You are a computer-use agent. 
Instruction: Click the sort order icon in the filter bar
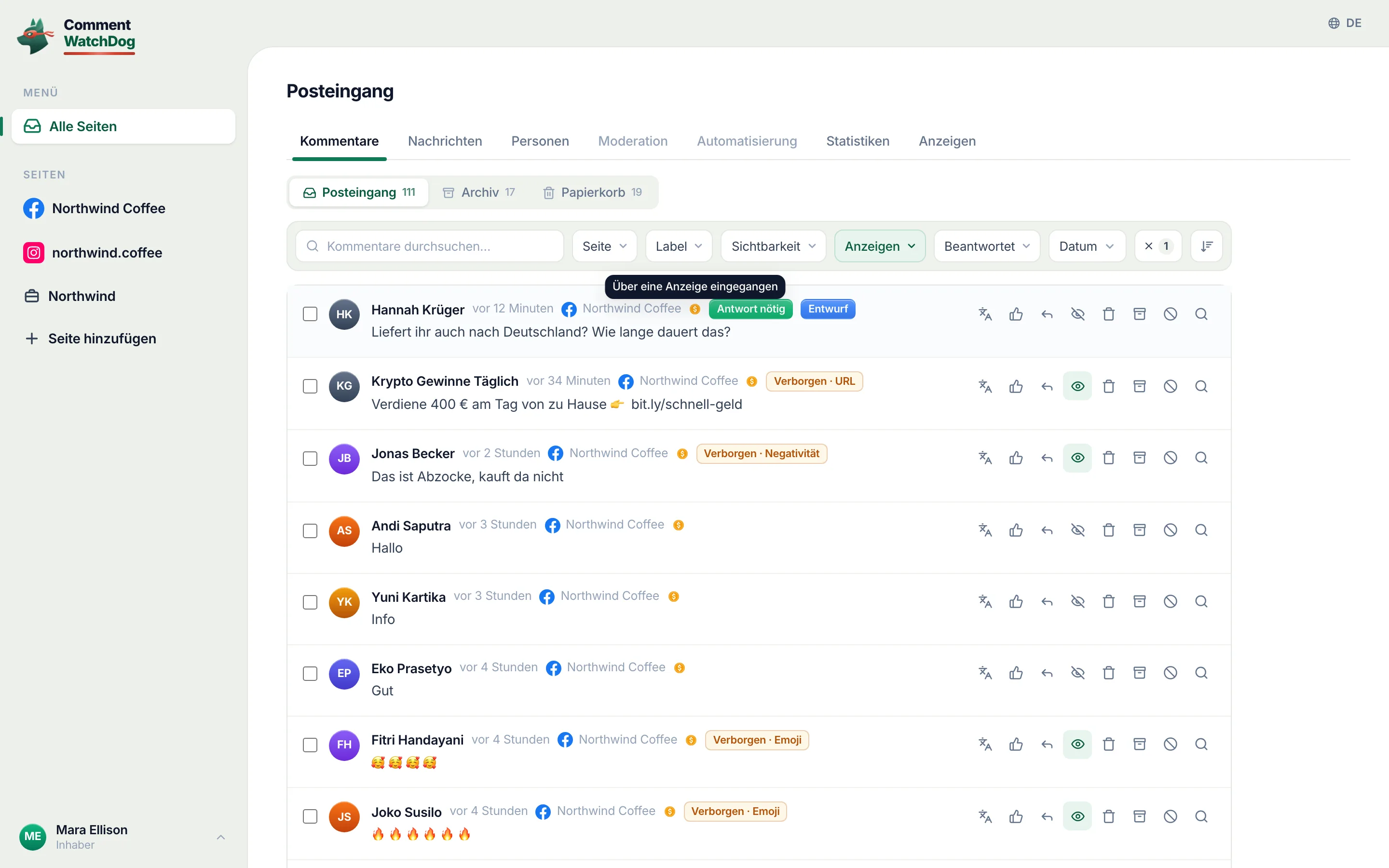[x=1207, y=246]
